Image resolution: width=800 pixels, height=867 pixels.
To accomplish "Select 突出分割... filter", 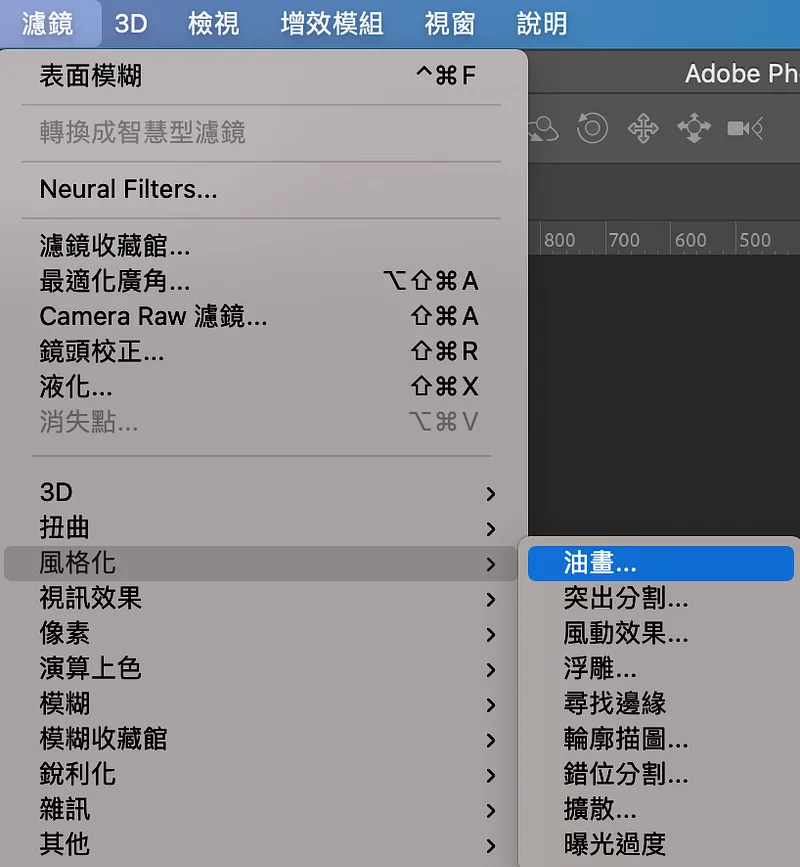I will [661, 598].
